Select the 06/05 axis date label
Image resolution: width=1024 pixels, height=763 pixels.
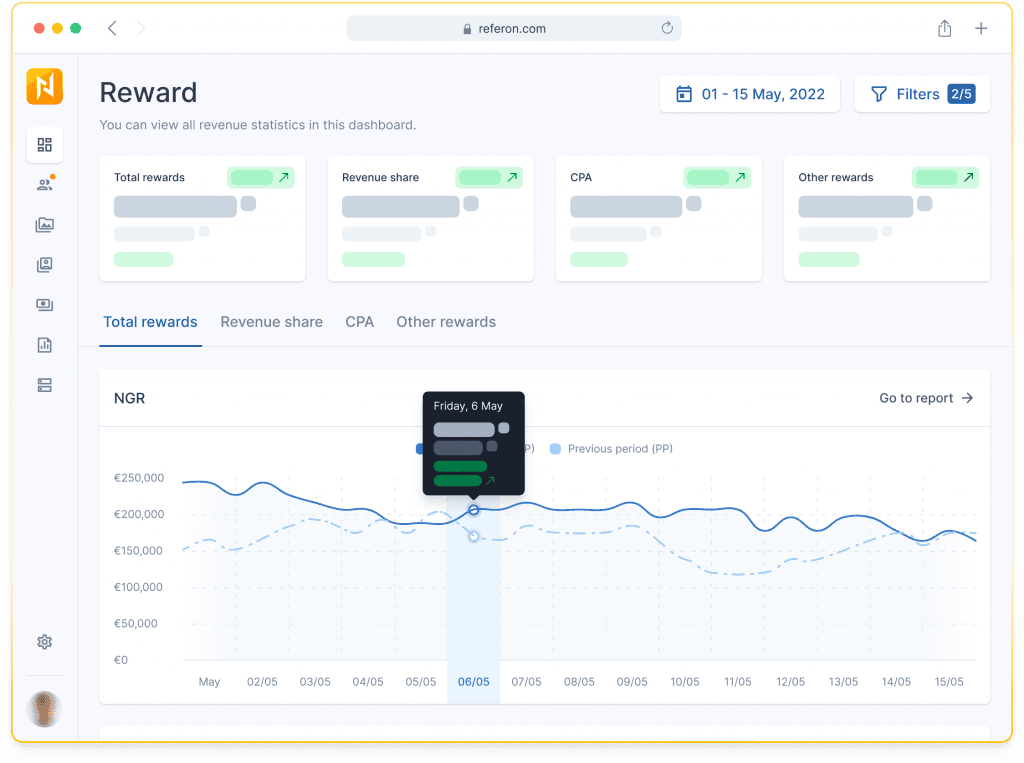[x=473, y=681]
